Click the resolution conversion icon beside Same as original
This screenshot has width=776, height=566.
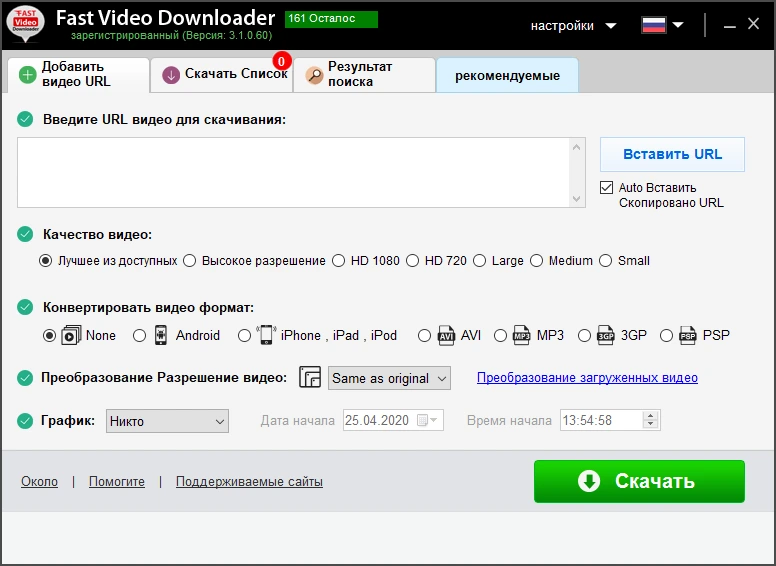pos(310,377)
